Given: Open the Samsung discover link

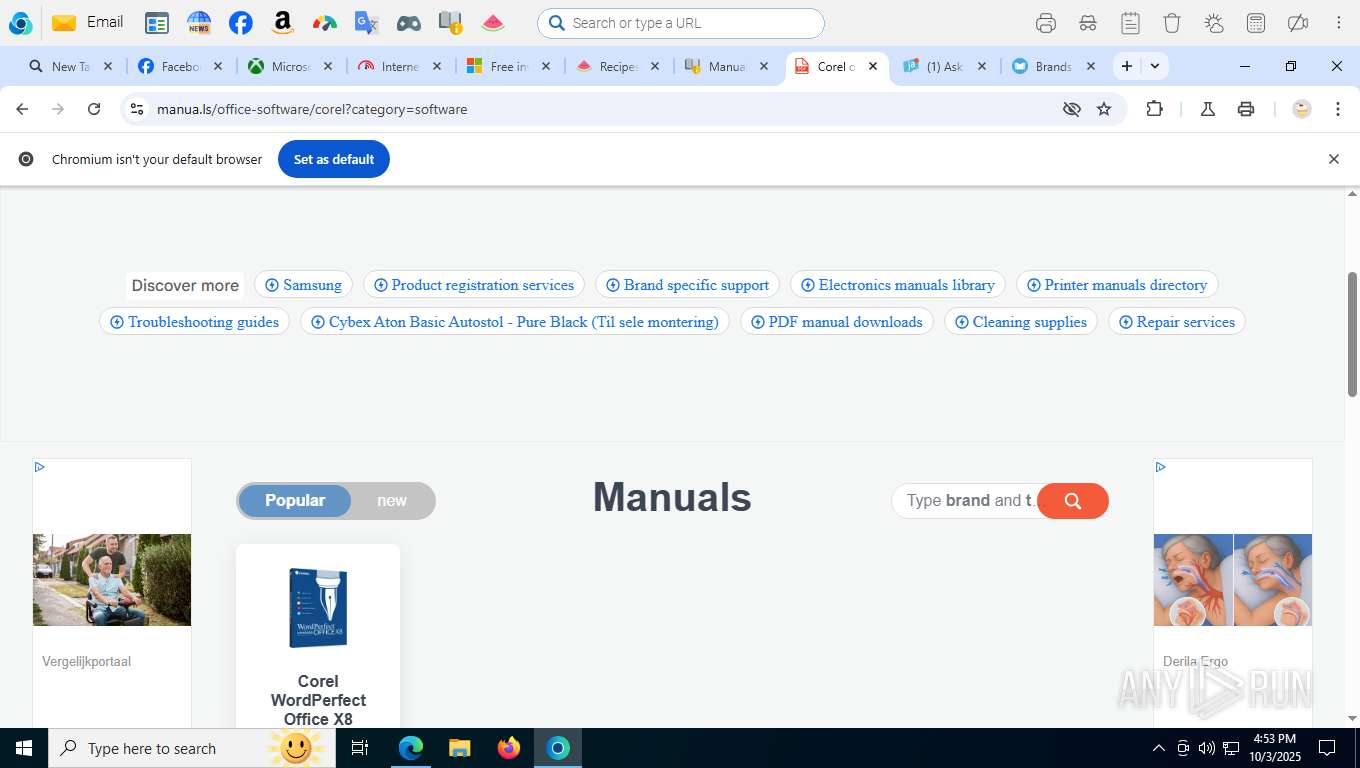Looking at the screenshot, I should click(303, 285).
